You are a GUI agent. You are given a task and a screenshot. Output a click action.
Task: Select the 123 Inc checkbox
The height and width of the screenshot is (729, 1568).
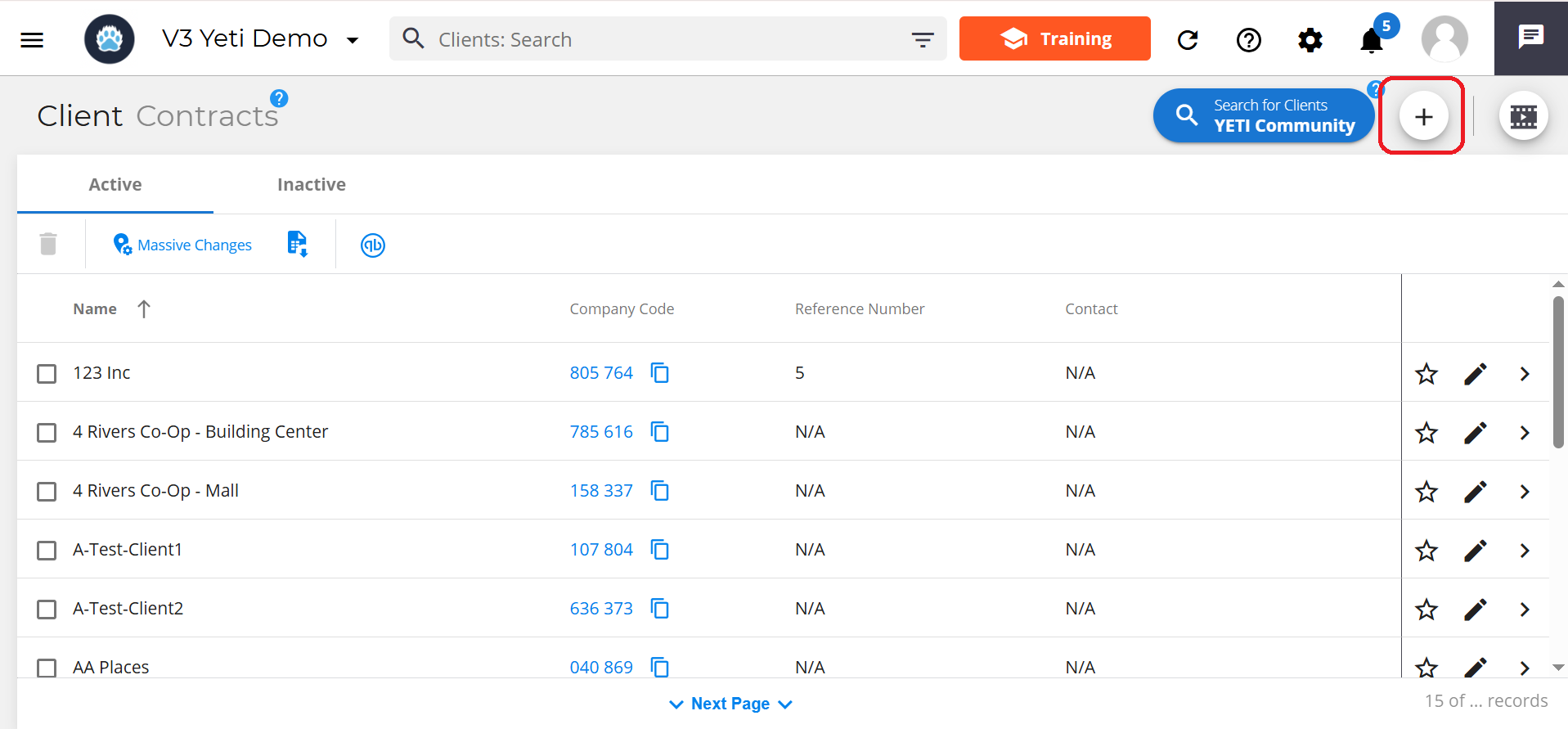(47, 374)
